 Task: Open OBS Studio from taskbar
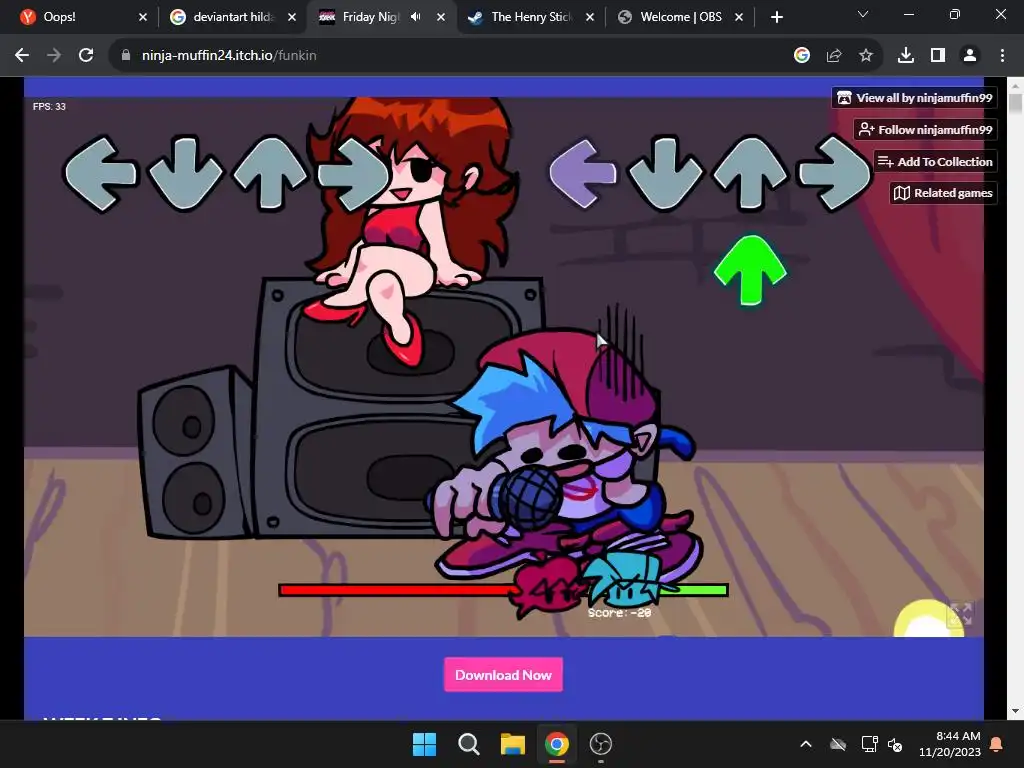click(601, 744)
